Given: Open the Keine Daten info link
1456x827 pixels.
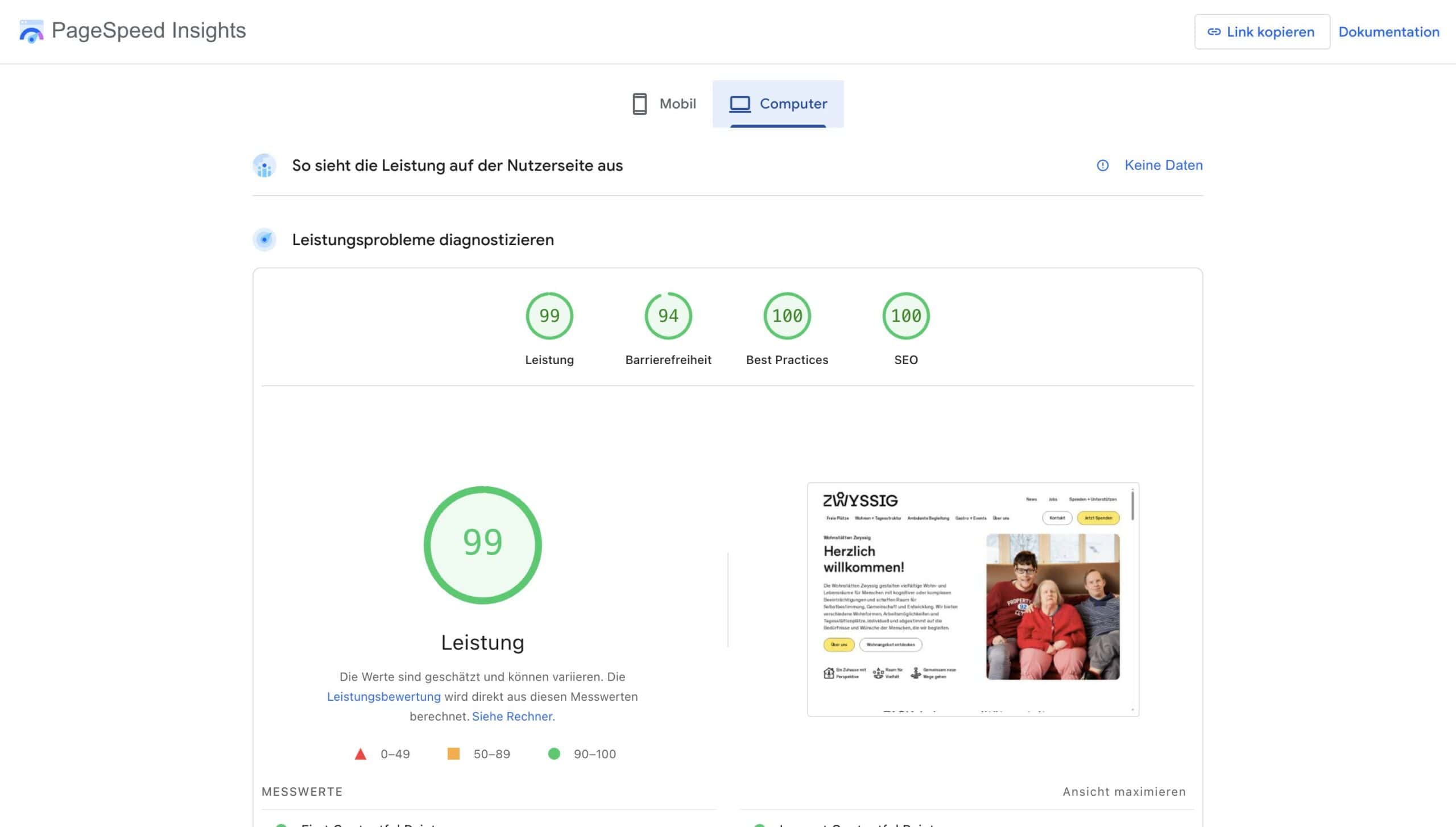Looking at the screenshot, I should point(1163,166).
